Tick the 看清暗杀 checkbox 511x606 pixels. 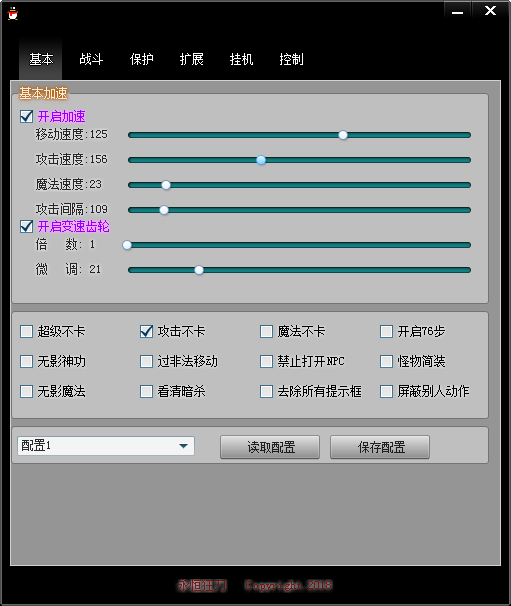146,392
